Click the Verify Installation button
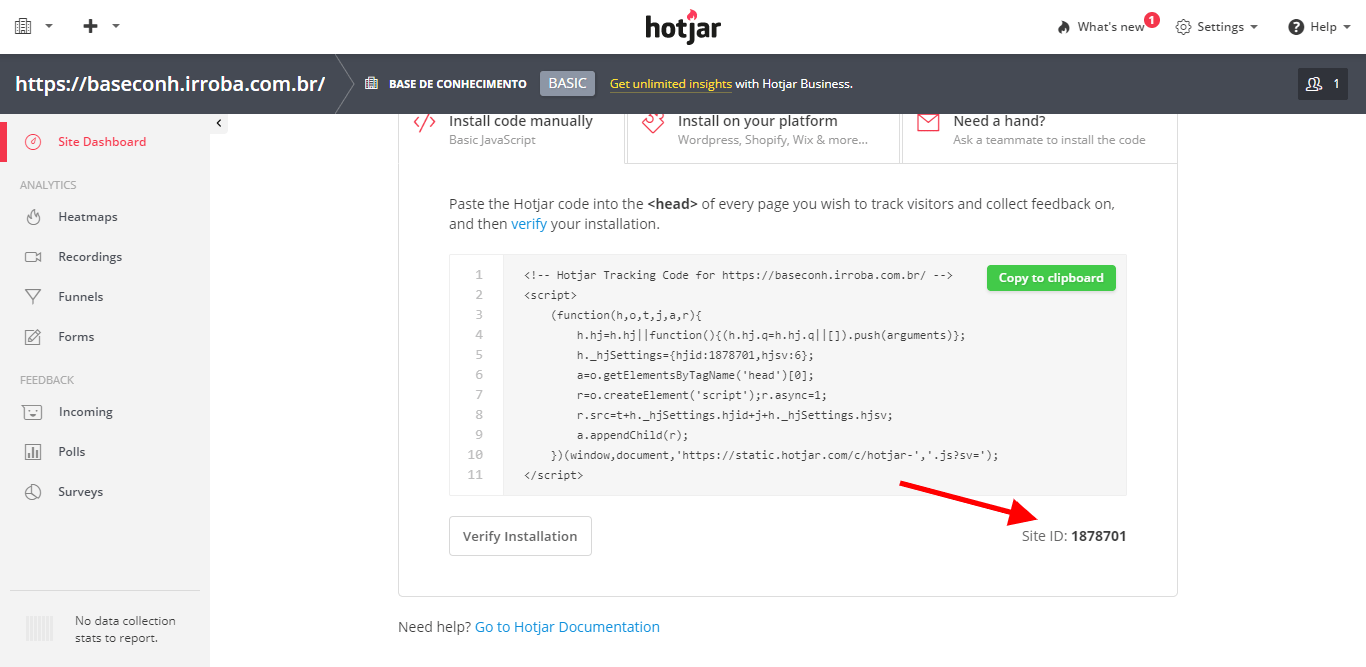This screenshot has width=1366, height=667. 520,536
